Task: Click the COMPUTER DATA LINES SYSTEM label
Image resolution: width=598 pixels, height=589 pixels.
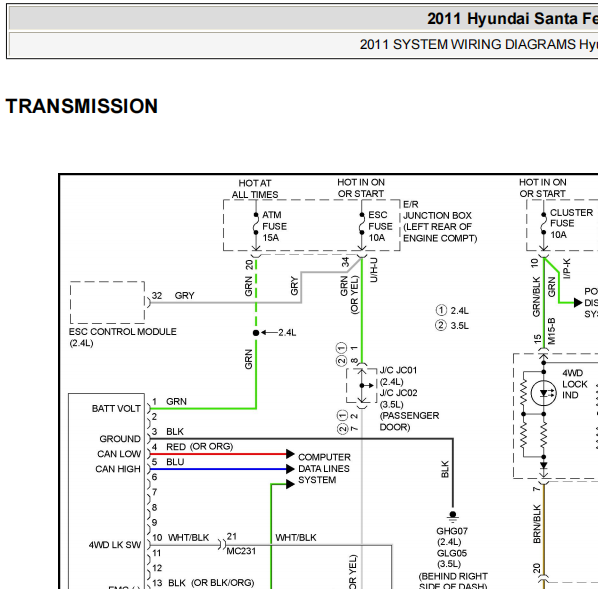Action: 324,468
